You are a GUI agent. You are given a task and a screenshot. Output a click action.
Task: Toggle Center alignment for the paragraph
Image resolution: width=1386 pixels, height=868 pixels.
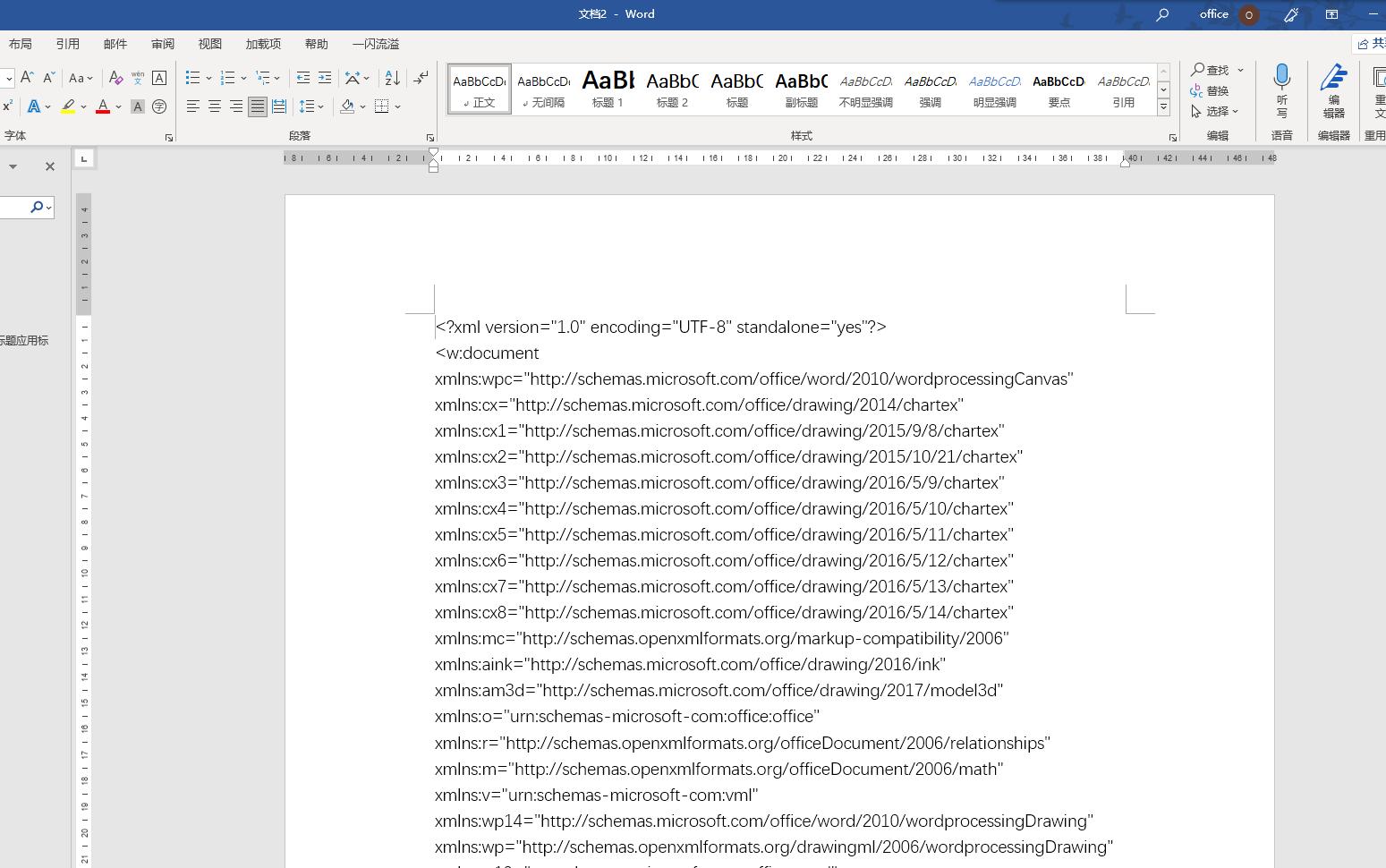pos(215,106)
